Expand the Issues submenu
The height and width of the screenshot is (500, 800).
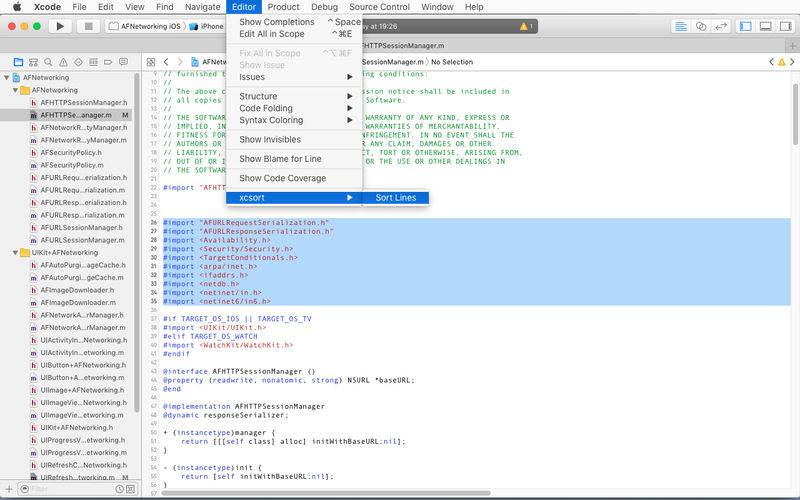(x=294, y=77)
